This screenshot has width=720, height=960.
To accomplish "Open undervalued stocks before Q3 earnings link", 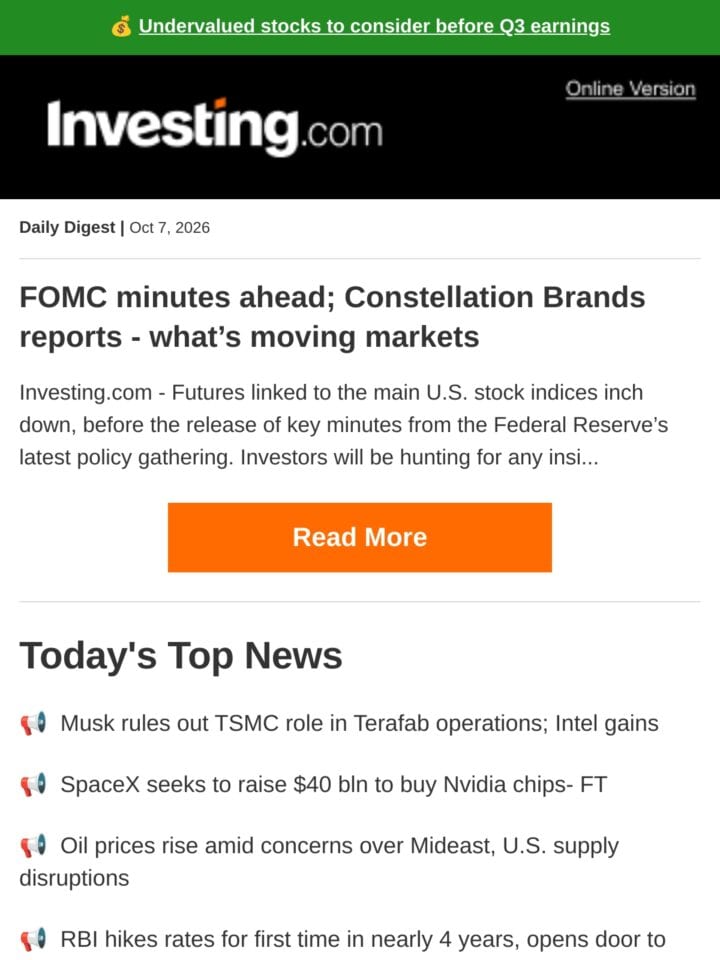I will click(x=374, y=26).
